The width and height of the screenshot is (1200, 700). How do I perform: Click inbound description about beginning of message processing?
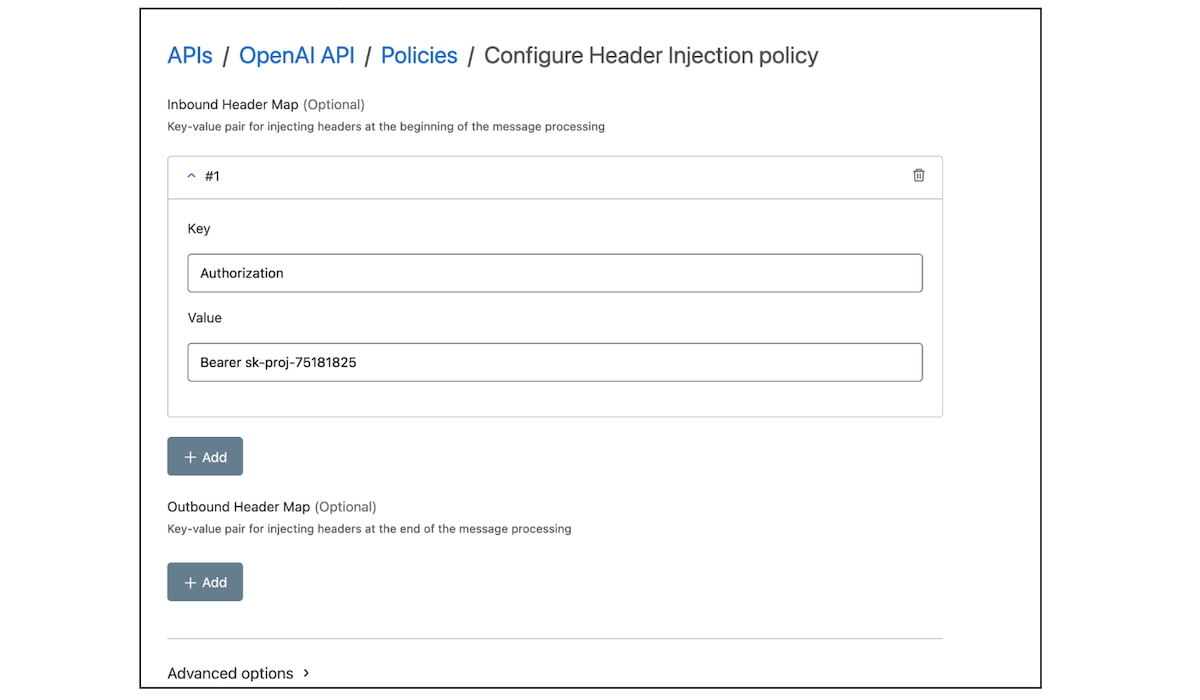click(x=386, y=127)
